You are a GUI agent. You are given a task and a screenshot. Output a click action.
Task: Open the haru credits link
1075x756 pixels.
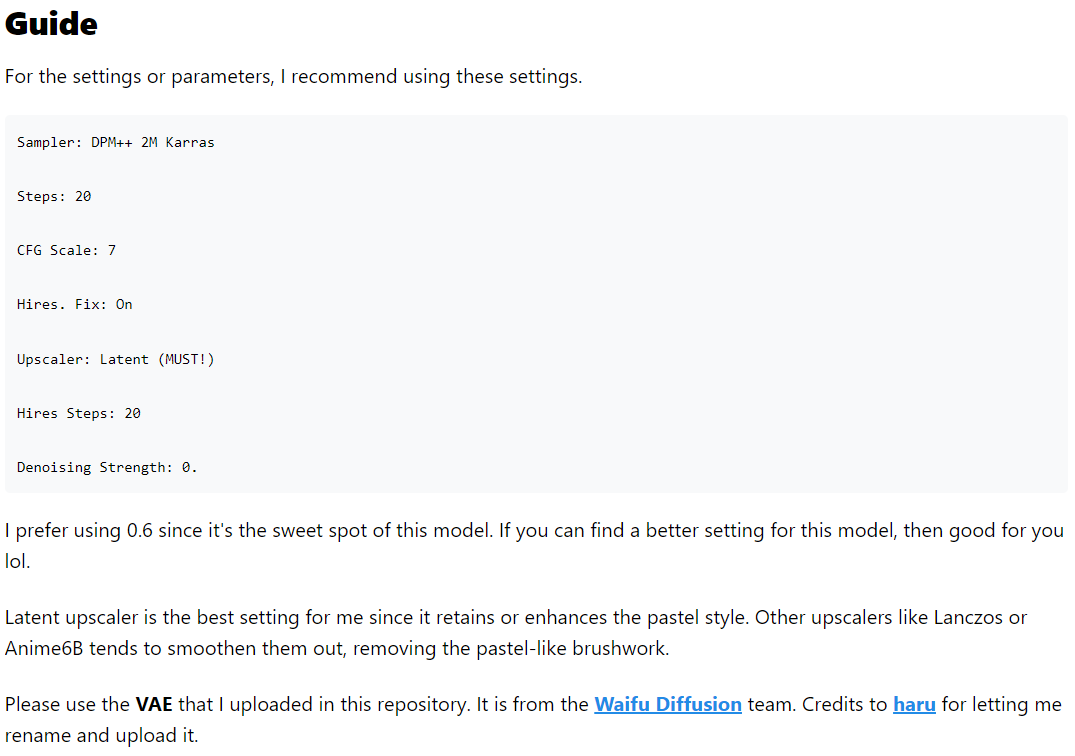914,705
